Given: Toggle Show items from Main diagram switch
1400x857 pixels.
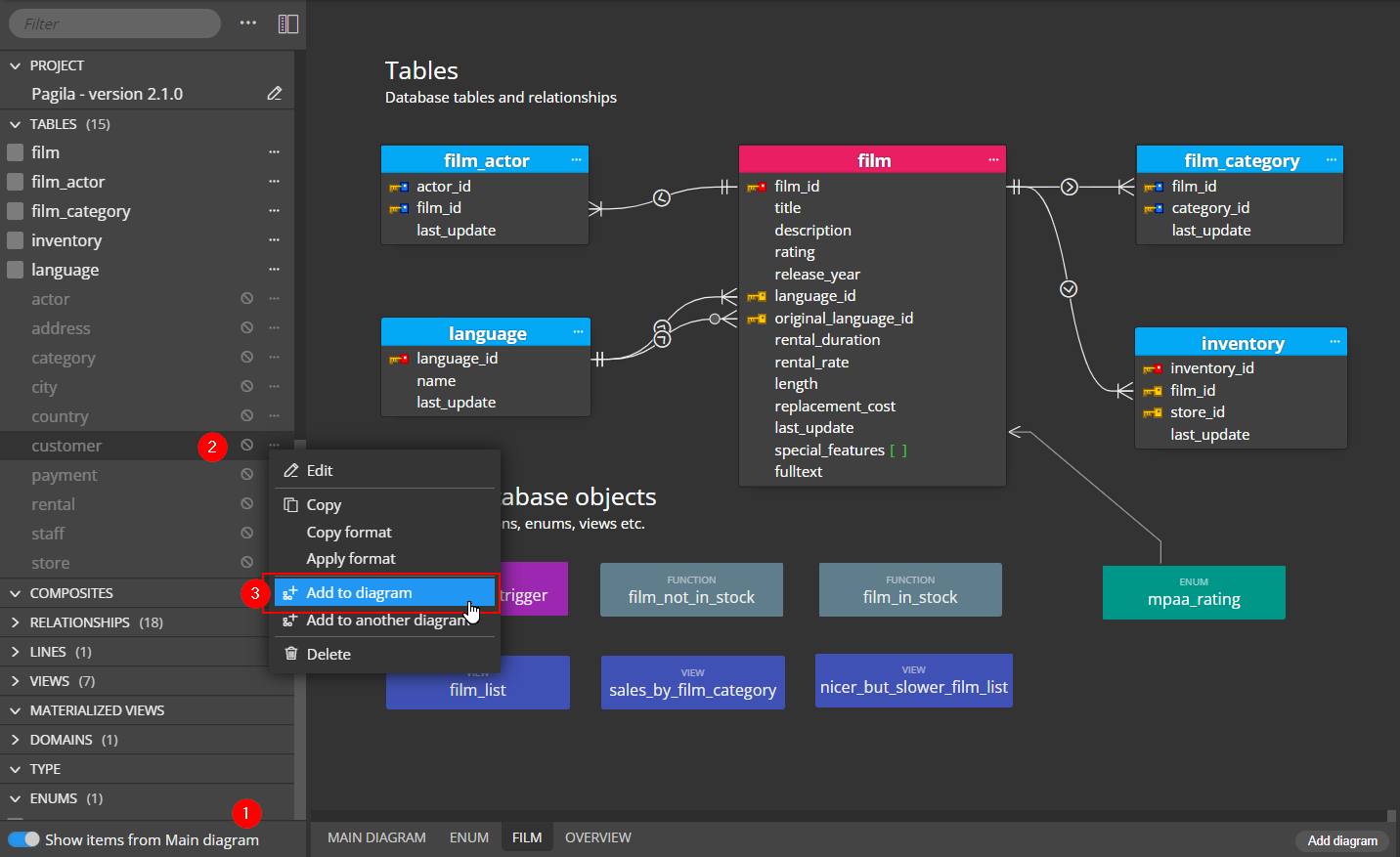Looking at the screenshot, I should pyautogui.click(x=24, y=839).
